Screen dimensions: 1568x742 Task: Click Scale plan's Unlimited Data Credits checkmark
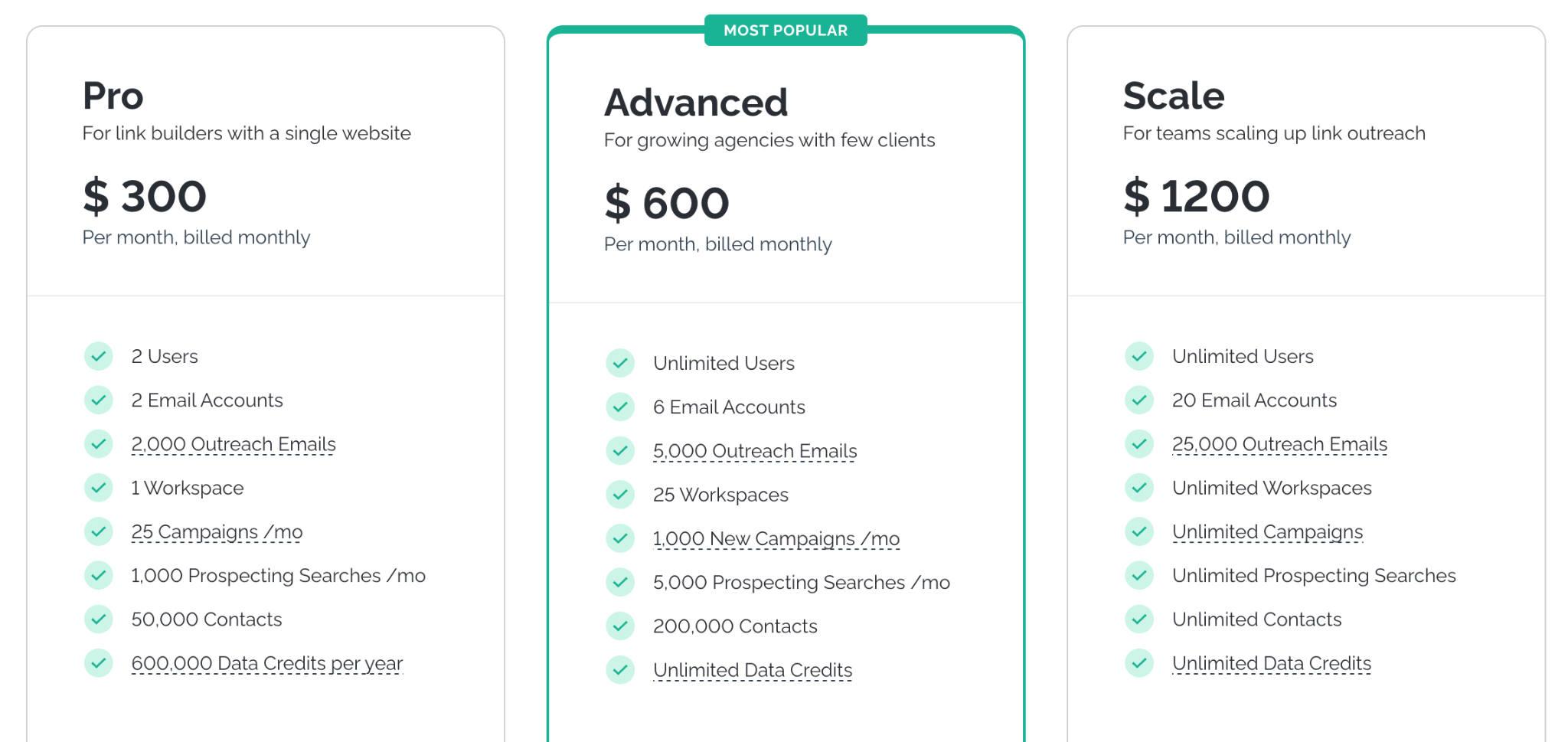pyautogui.click(x=1139, y=663)
